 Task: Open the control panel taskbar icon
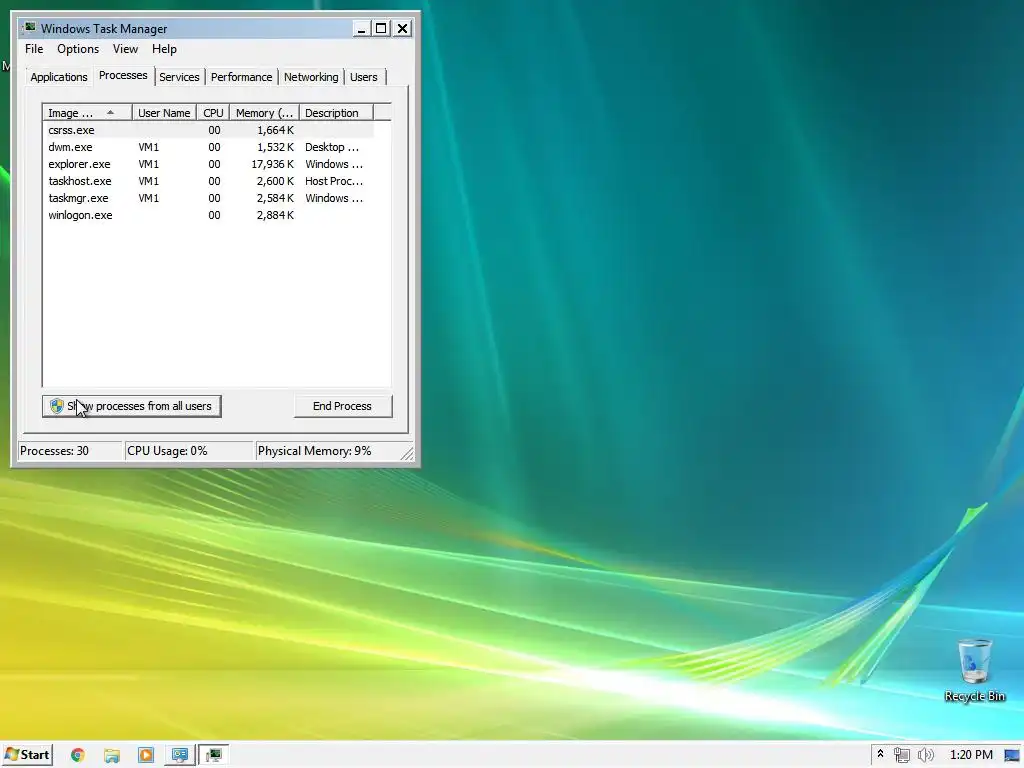click(180, 756)
